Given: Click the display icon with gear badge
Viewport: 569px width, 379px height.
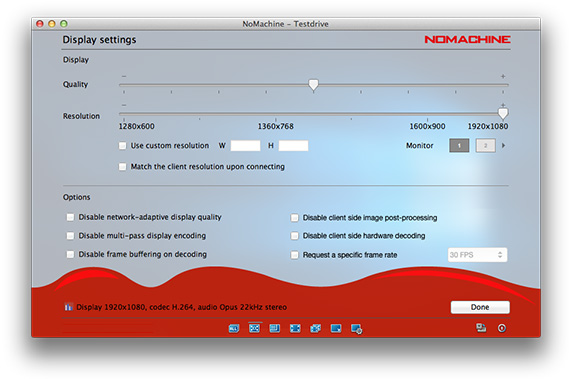Looking at the screenshot, I should (356, 329).
